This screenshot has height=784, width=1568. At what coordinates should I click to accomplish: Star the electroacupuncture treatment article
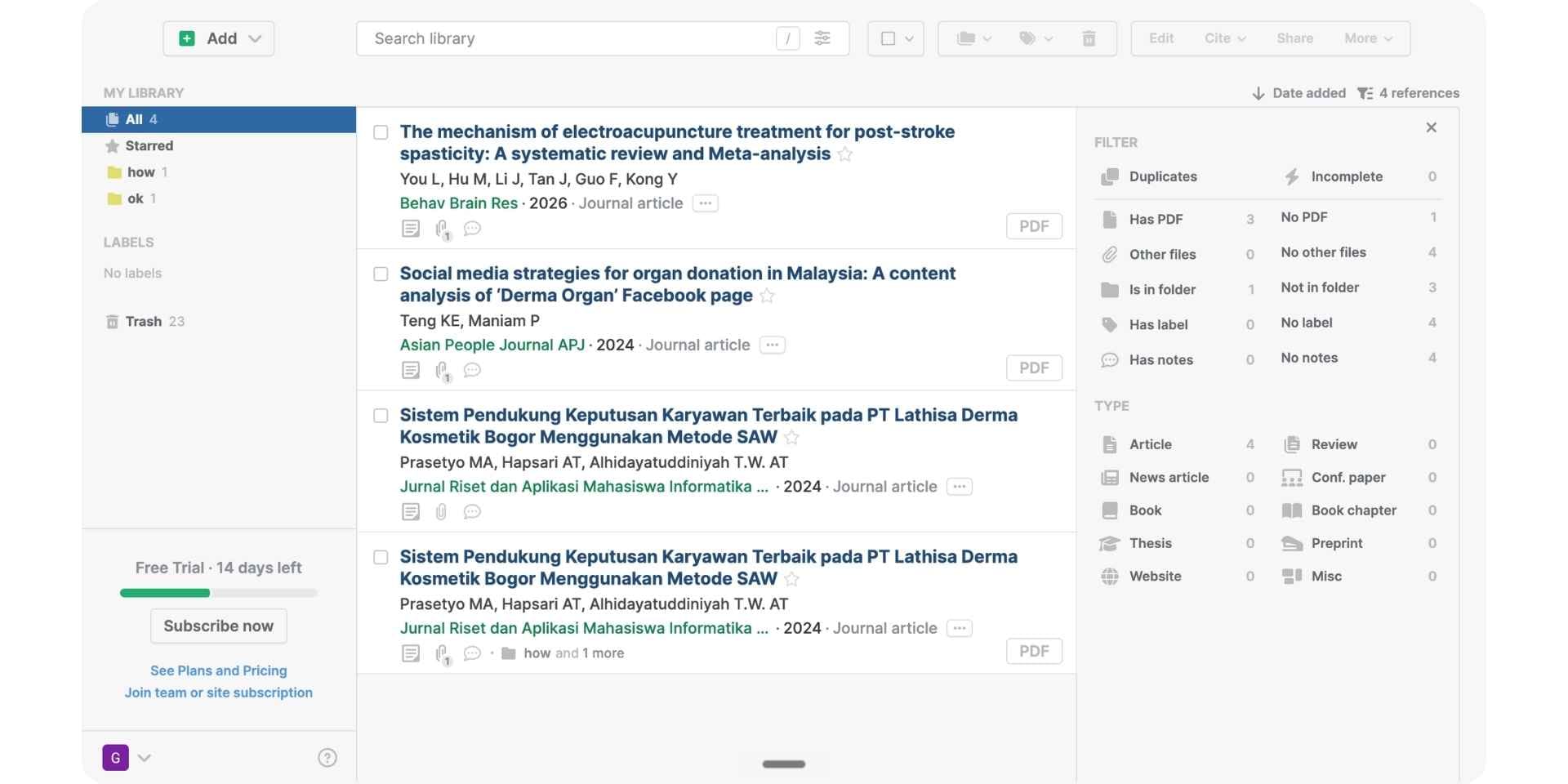pos(845,154)
